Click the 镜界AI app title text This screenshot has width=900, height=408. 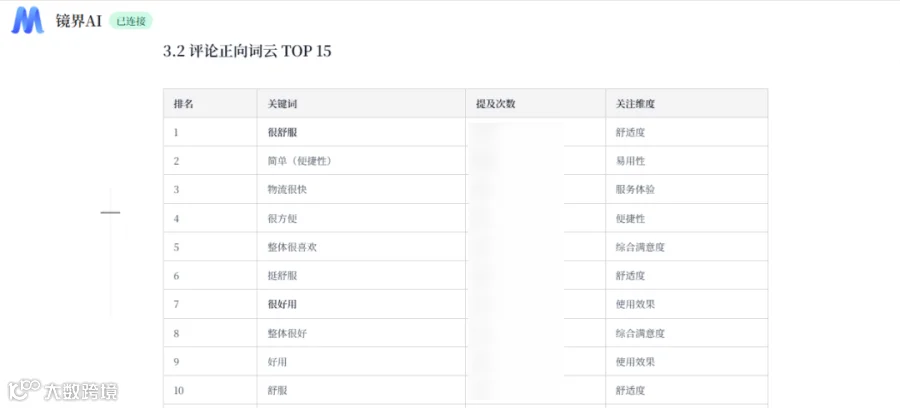(79, 21)
